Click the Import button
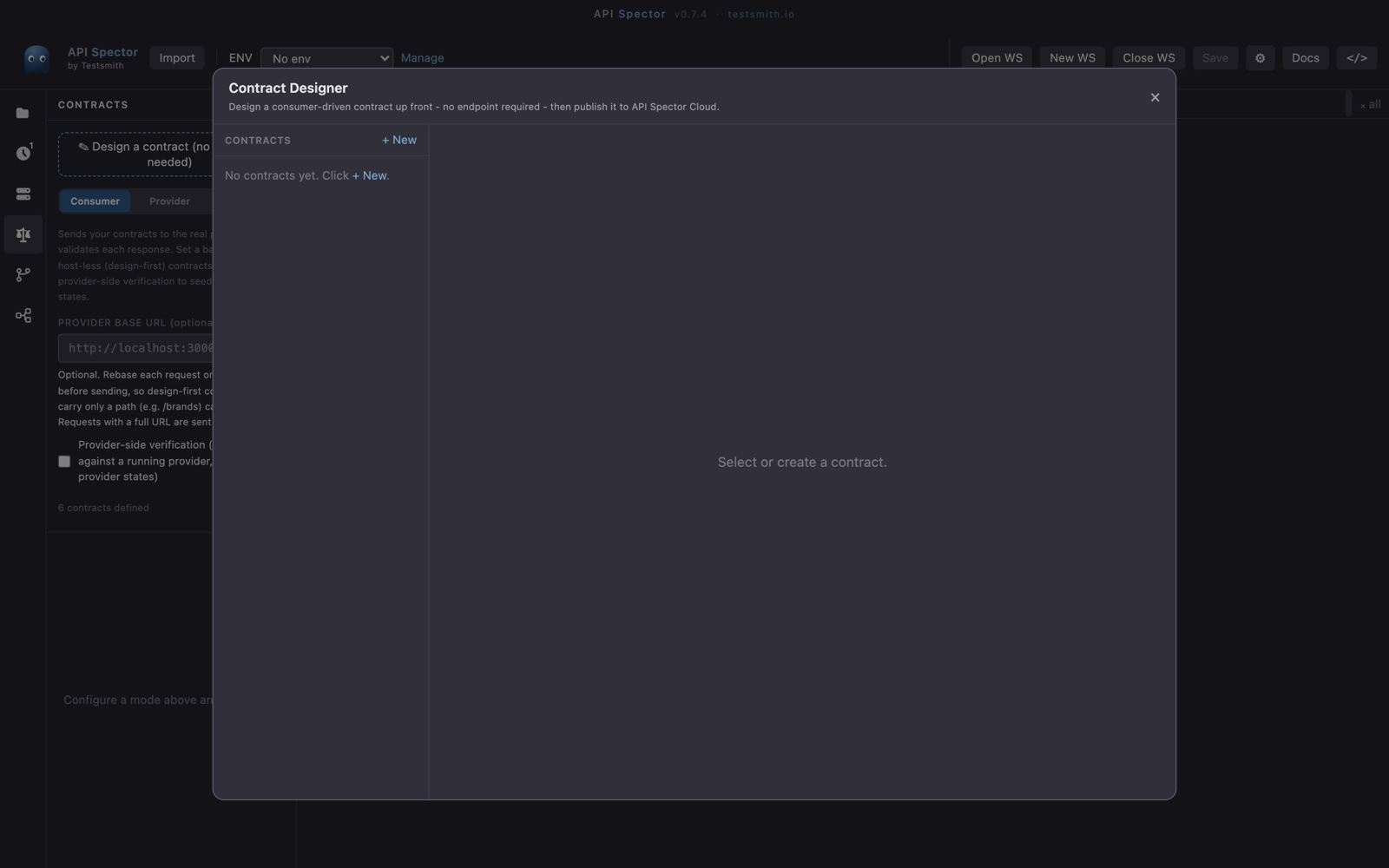Viewport: 1389px width, 868px height. [x=177, y=58]
